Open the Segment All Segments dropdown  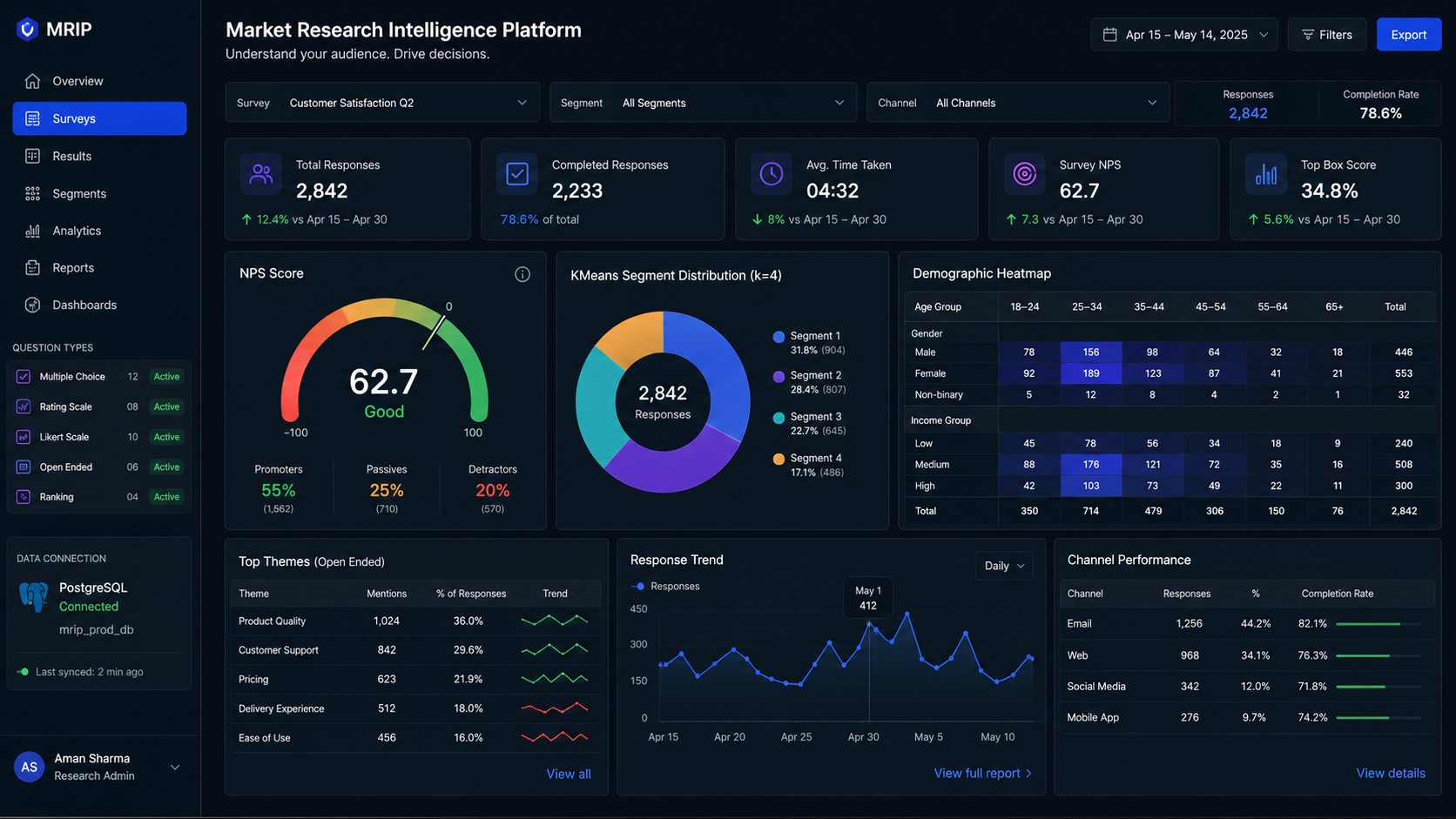[703, 103]
